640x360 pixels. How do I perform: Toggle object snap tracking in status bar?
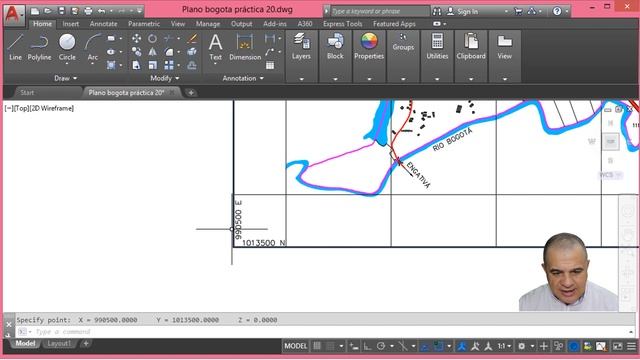425,346
